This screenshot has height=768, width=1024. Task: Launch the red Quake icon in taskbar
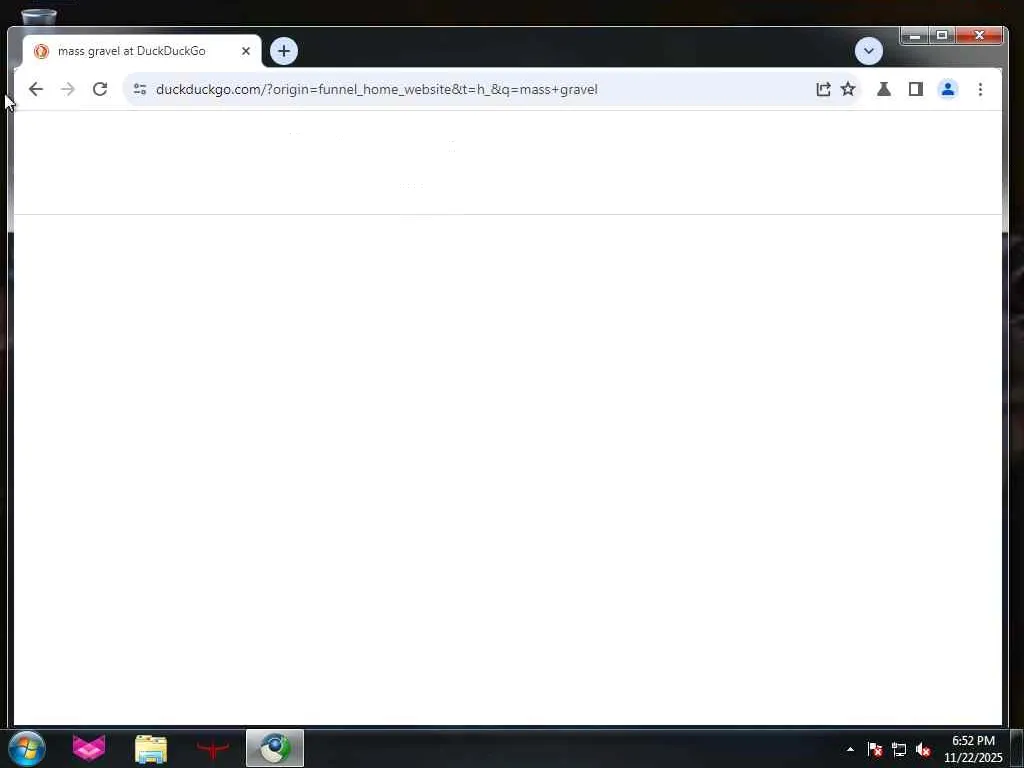point(213,749)
